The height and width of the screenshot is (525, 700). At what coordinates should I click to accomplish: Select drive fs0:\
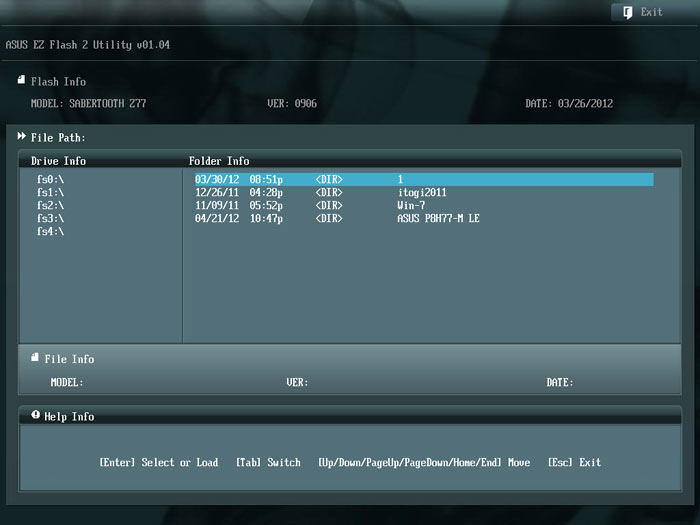(x=50, y=179)
